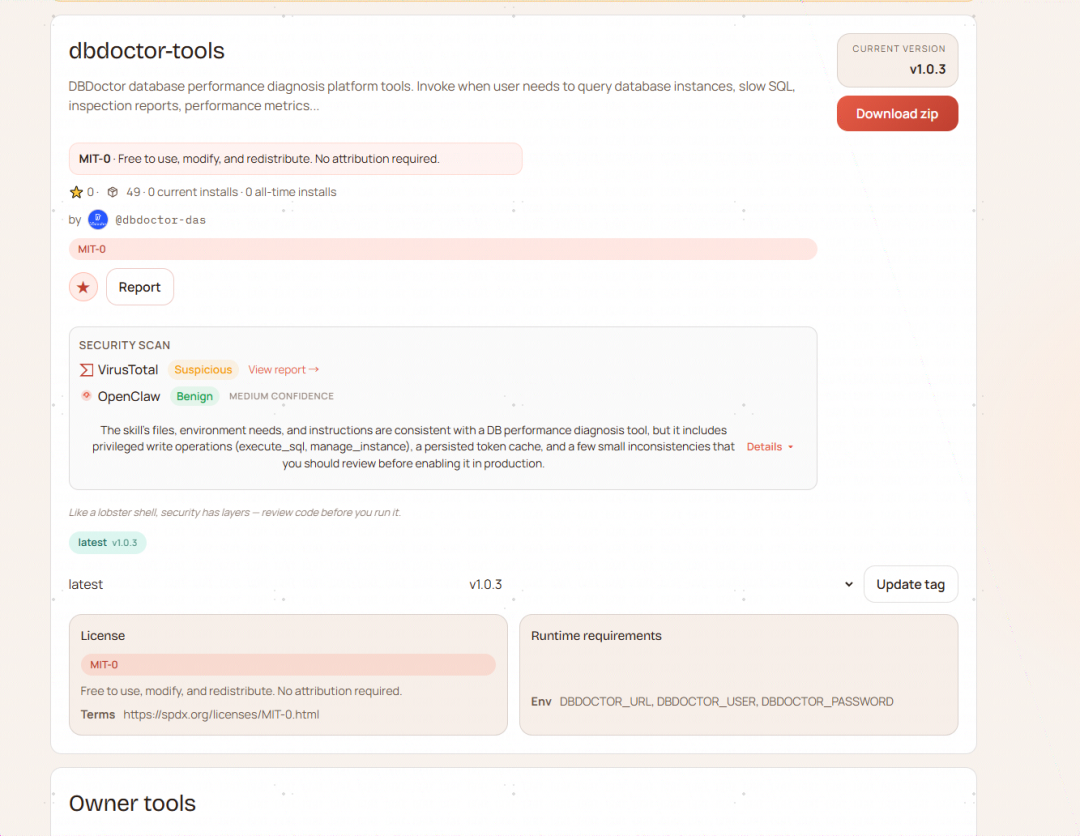Click the MIT-0 pill in License card
The height and width of the screenshot is (836, 1080).
coord(288,665)
